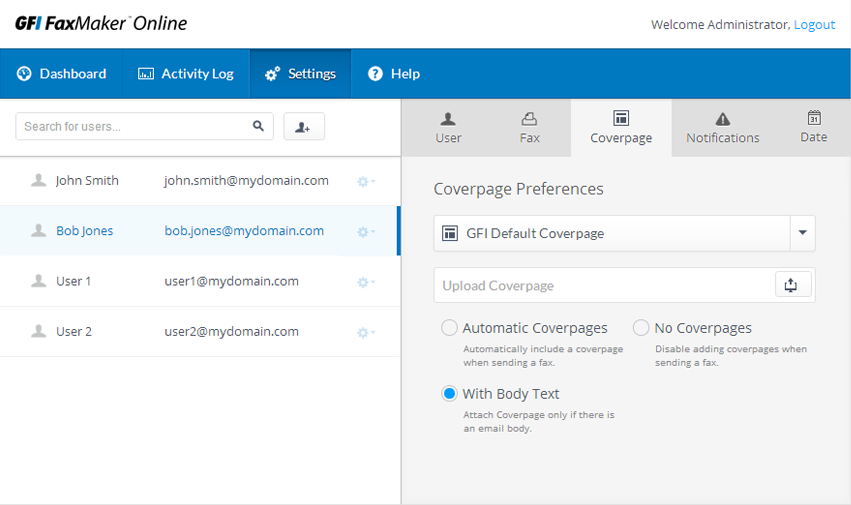Click the bob.jones@mydomain.com email
This screenshot has width=851, height=505.
244,230
